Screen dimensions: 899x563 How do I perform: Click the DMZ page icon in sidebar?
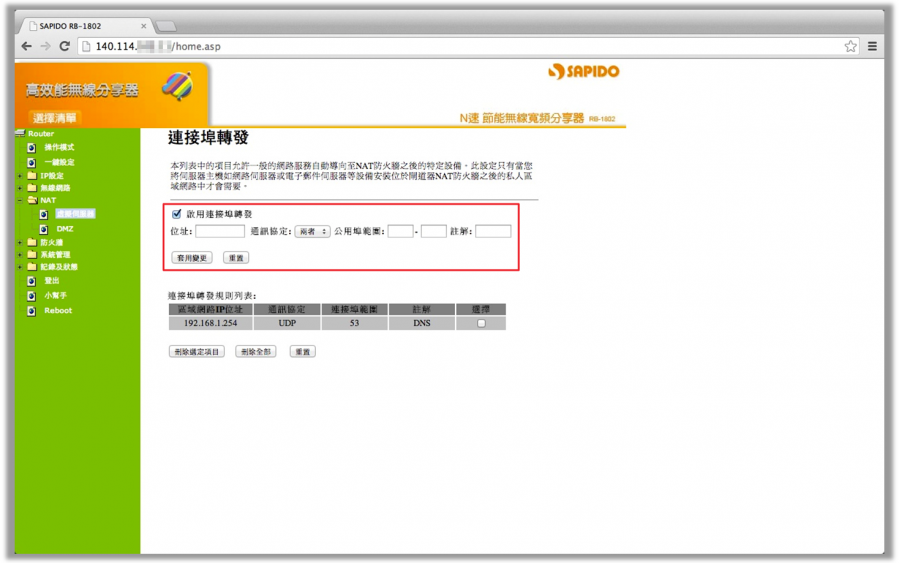(44, 229)
